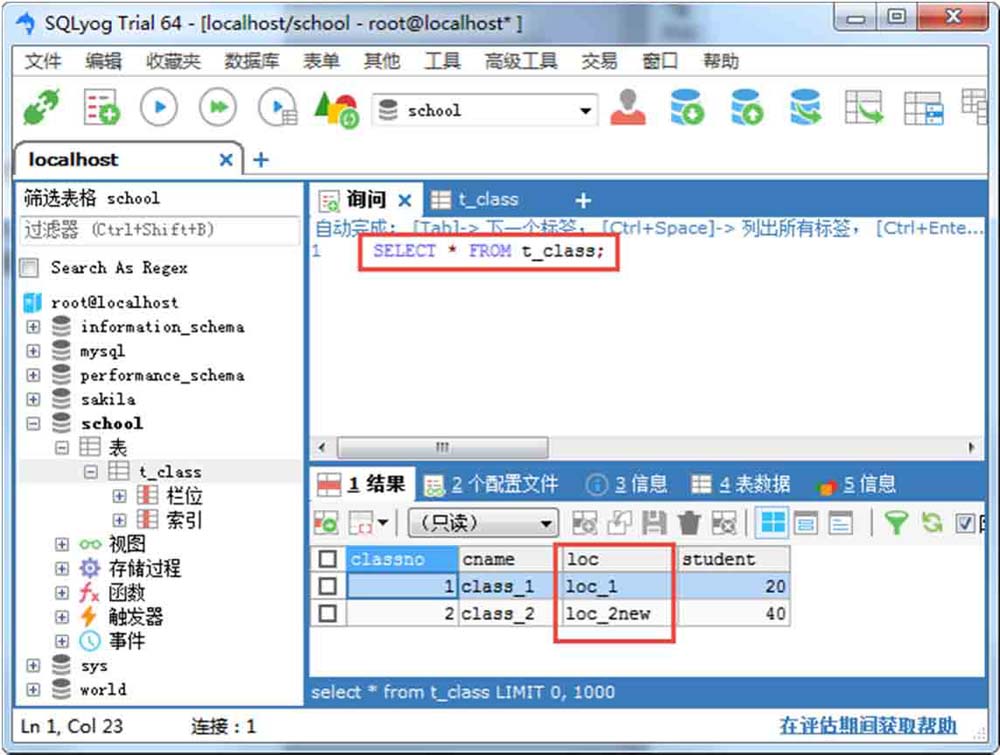This screenshot has width=1000, height=755.
Task: Click the Execute all queries icon
Action: pos(218,107)
